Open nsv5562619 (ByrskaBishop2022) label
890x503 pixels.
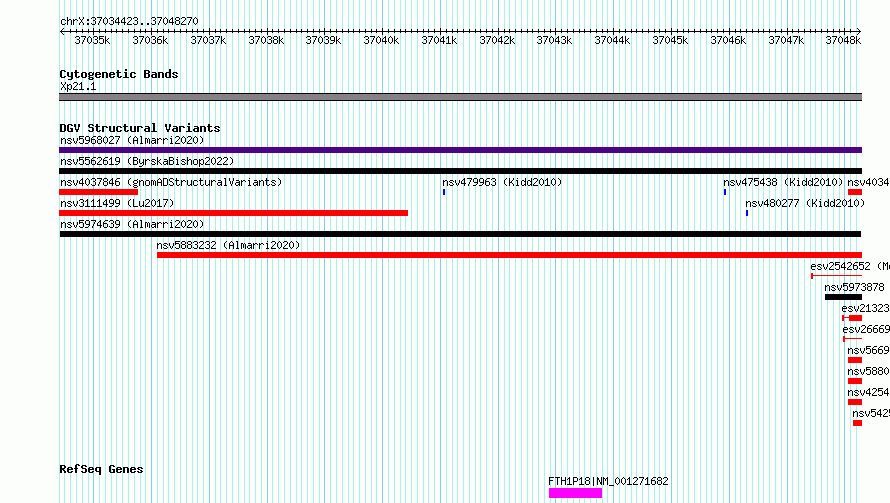point(147,161)
